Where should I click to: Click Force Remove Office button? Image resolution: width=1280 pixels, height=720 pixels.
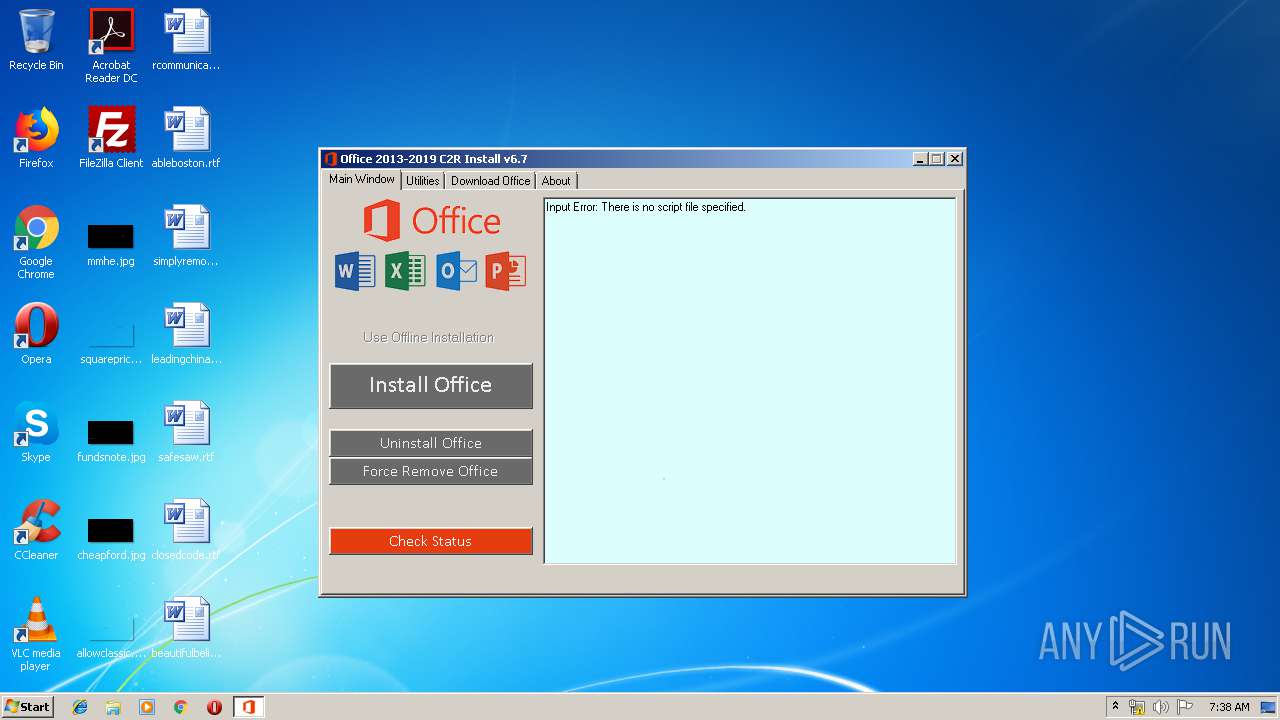(431, 471)
